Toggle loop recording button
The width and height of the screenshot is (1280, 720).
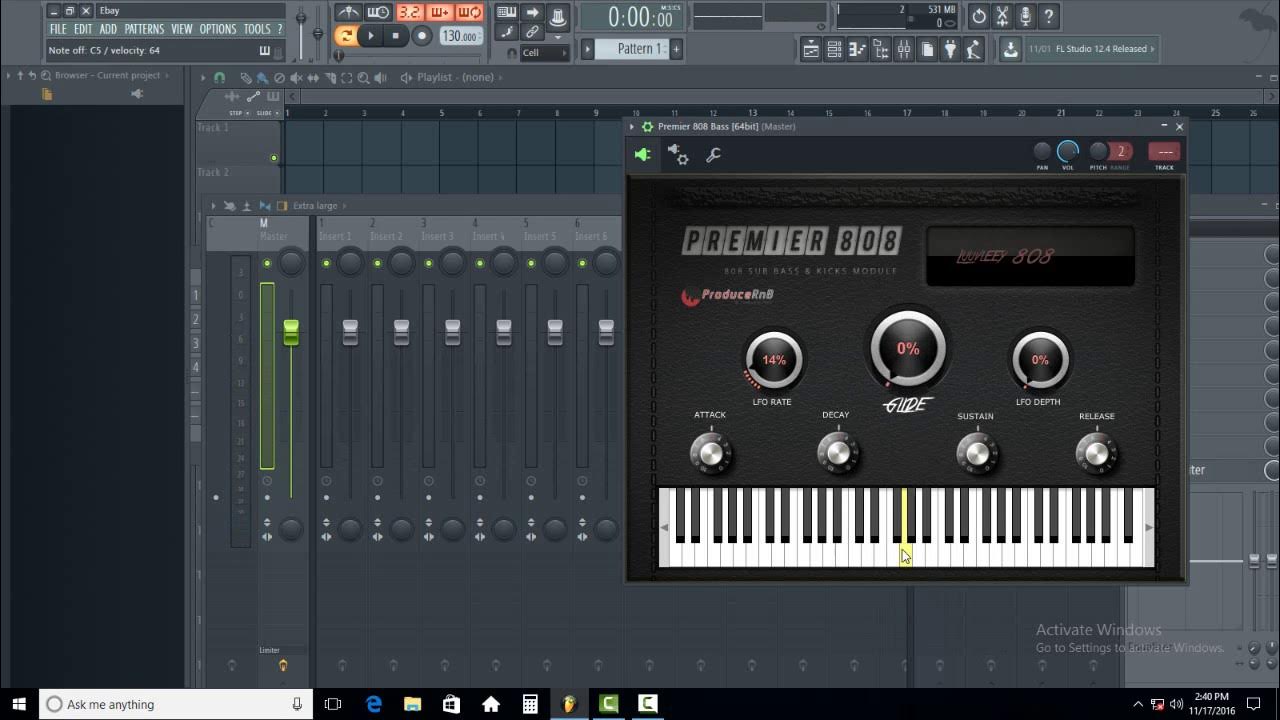(x=470, y=12)
